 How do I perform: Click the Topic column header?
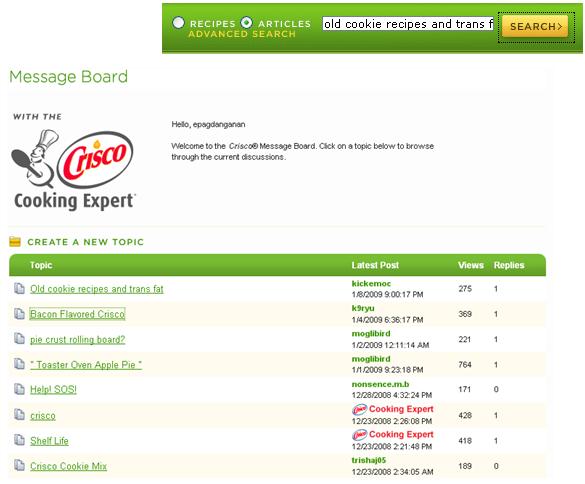pyautogui.click(x=41, y=265)
